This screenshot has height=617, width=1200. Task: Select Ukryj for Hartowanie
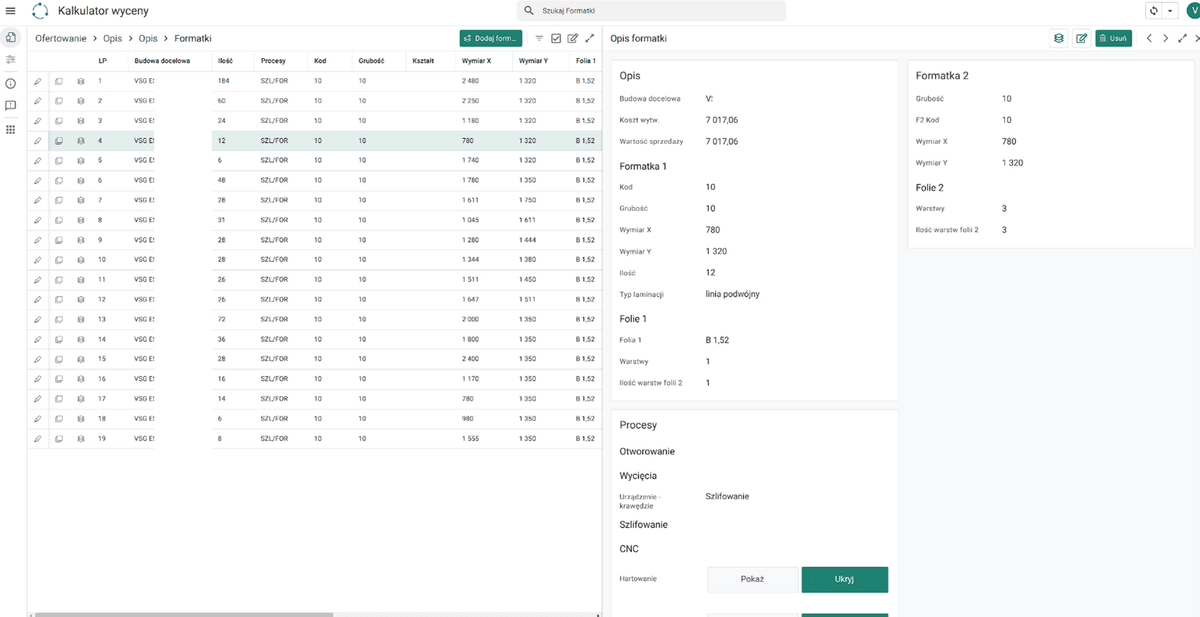(843, 579)
